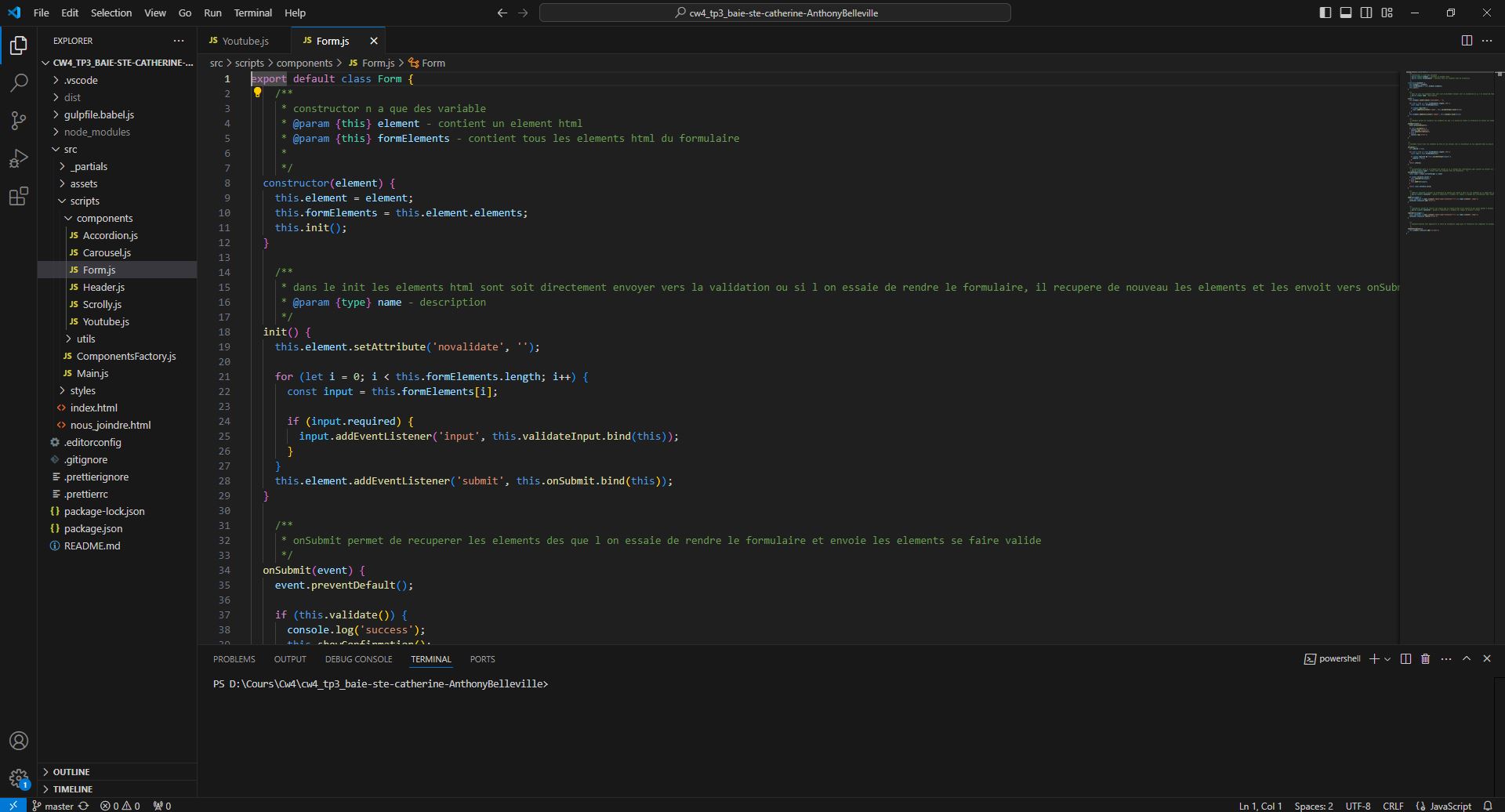Change Spaces: 2 indentation setting
This screenshot has width=1505, height=812.
pyautogui.click(x=1314, y=806)
